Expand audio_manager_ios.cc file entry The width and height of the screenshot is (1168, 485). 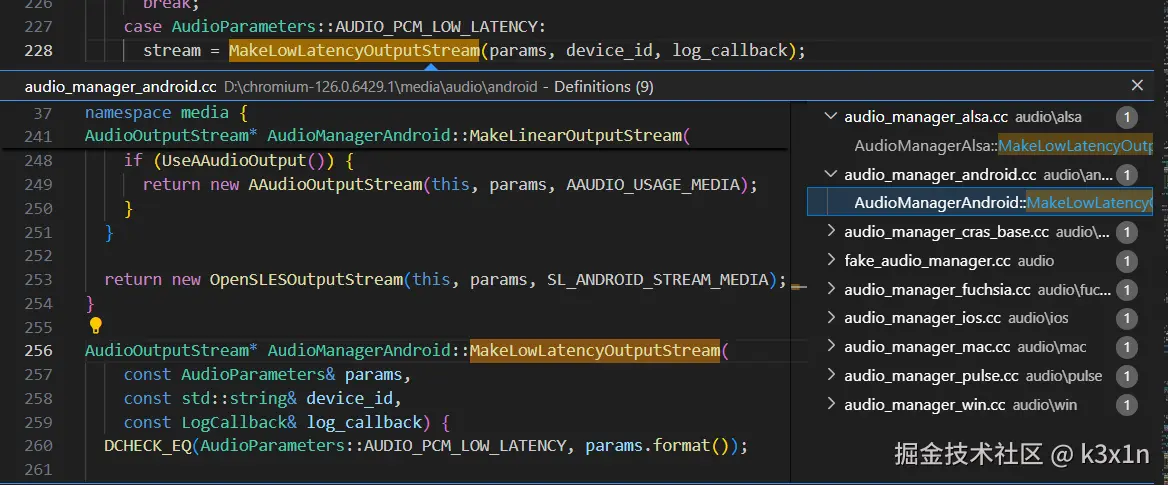point(831,318)
